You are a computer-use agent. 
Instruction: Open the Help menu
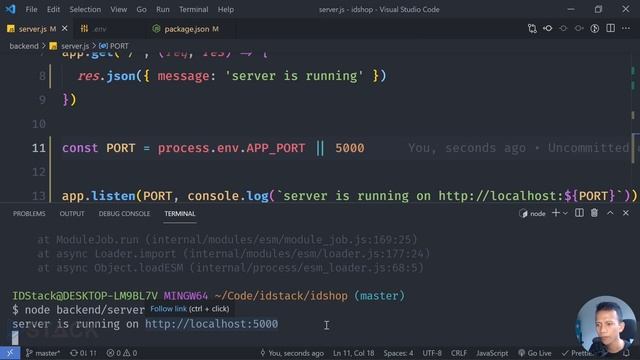(226, 9)
